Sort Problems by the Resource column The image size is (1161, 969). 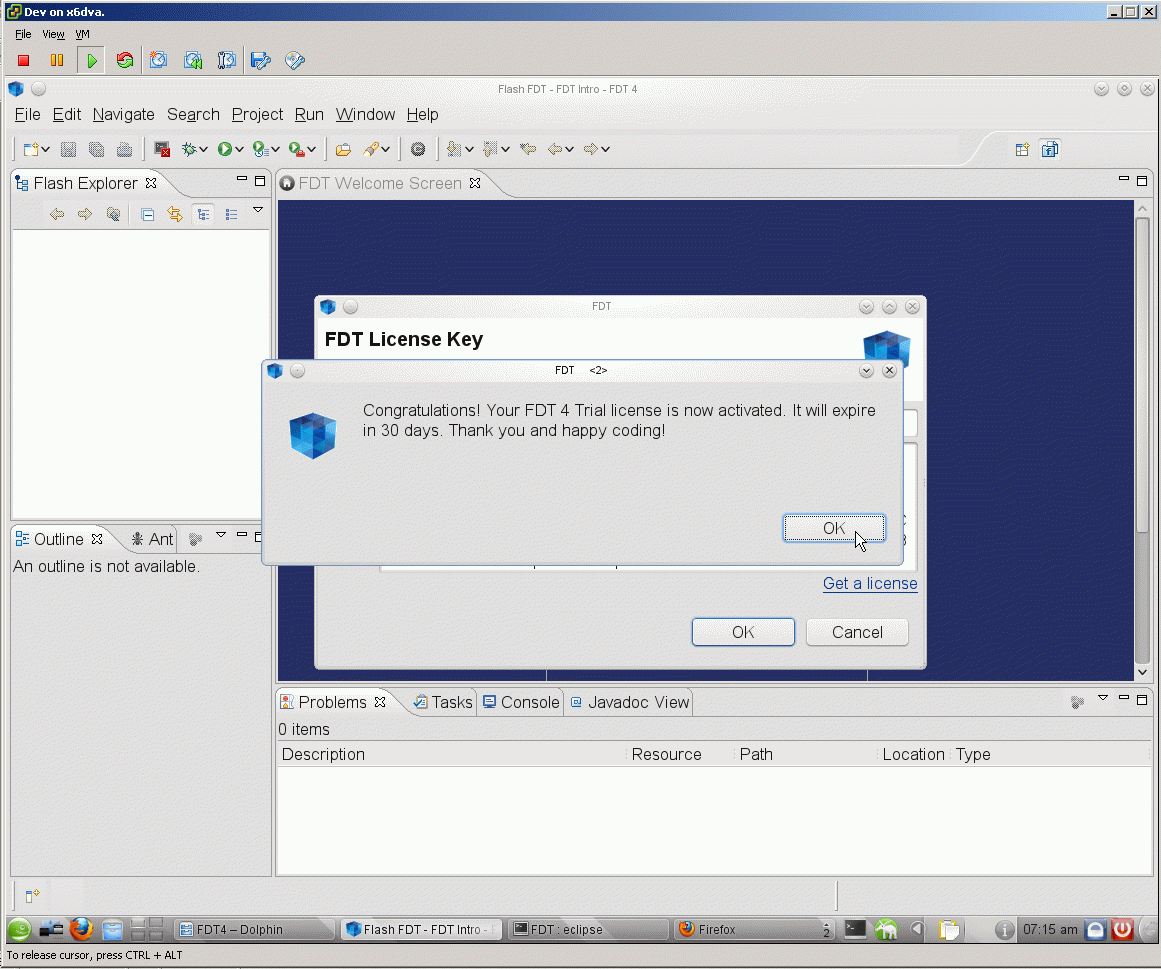point(680,754)
